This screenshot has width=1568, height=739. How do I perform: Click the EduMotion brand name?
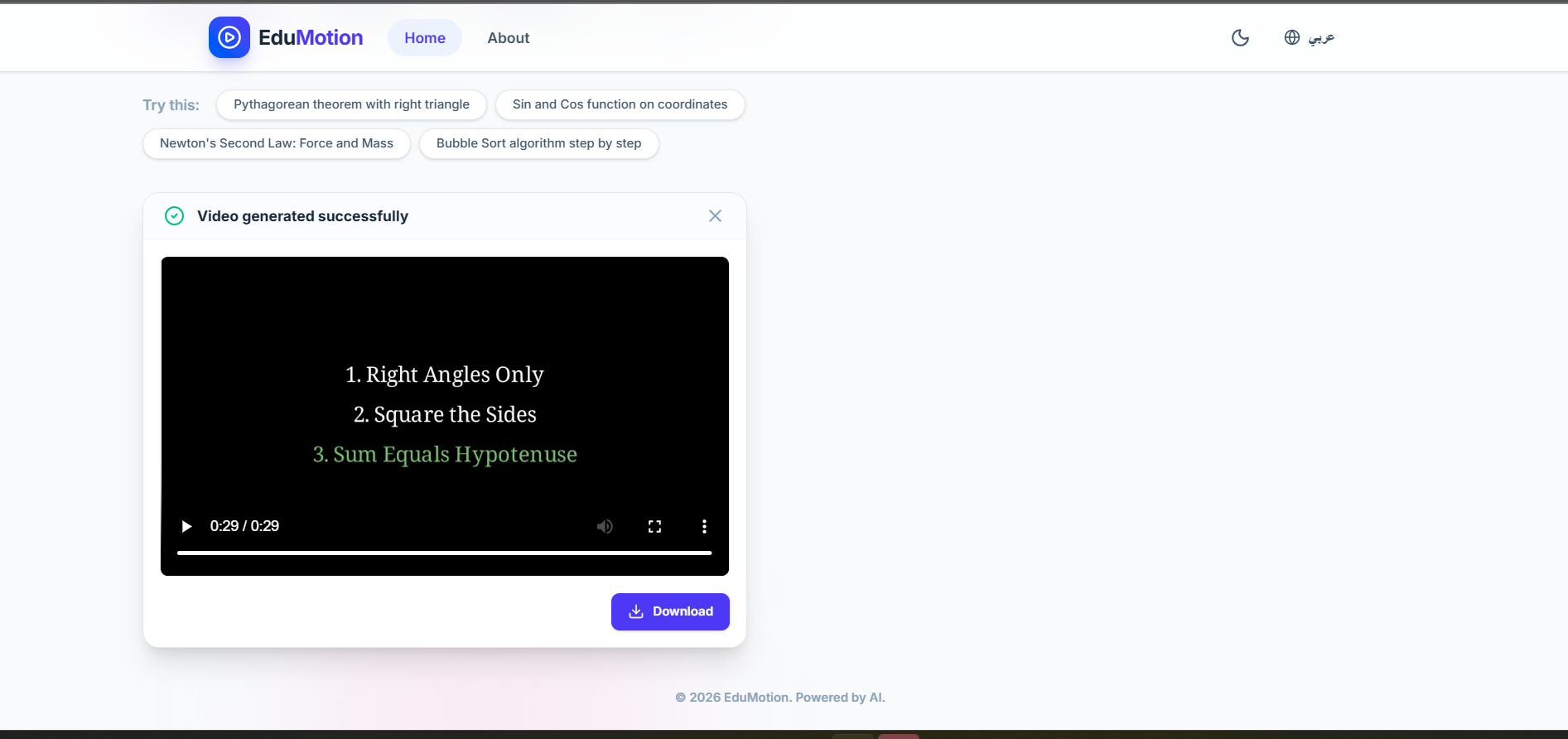coord(311,37)
